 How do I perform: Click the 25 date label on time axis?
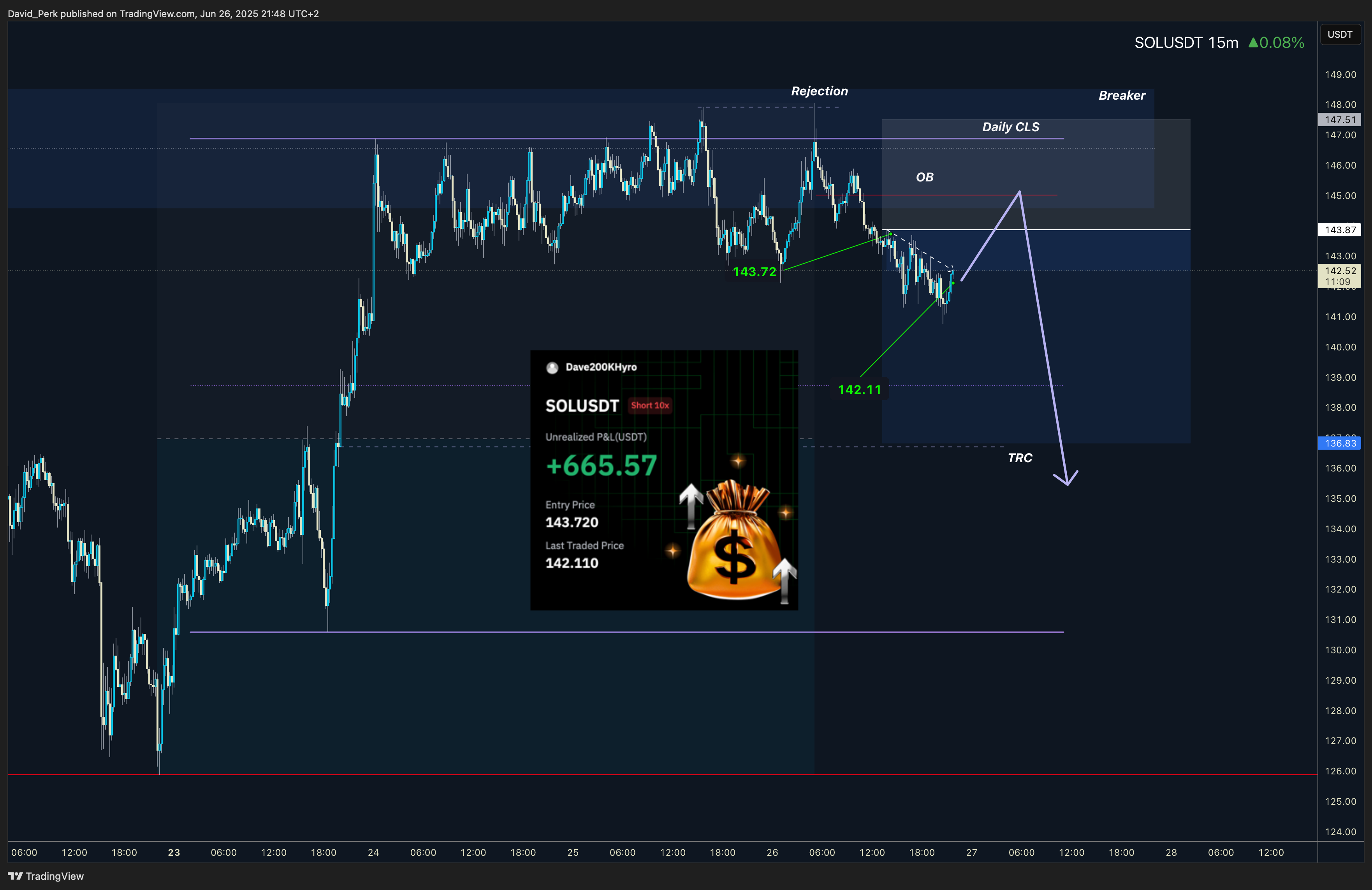573,853
